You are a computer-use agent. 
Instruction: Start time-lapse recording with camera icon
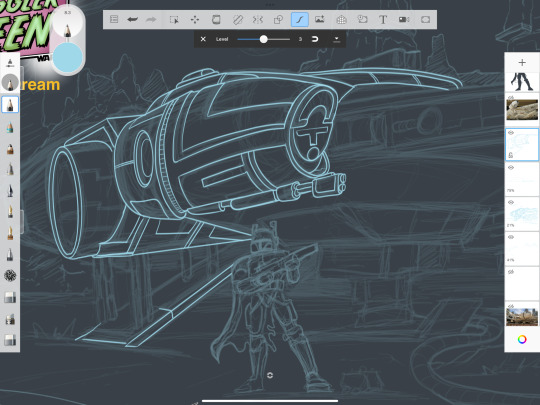404,20
